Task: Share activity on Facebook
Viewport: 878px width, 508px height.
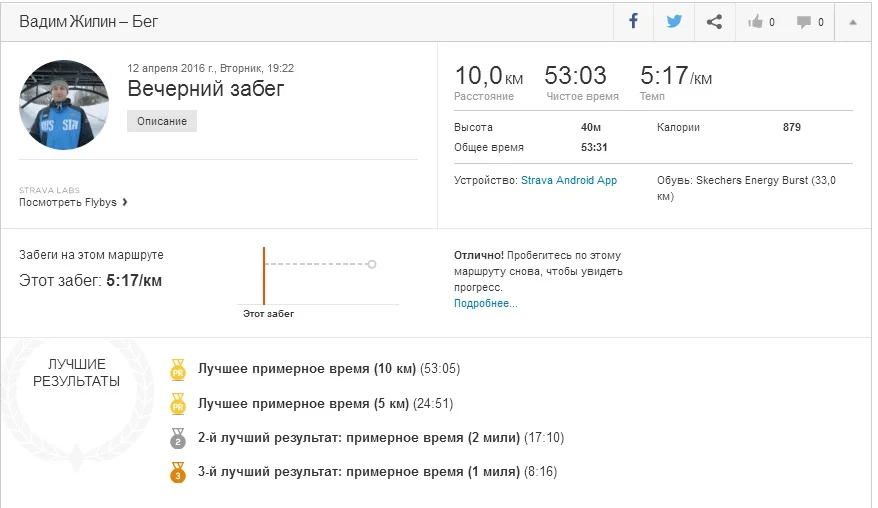Action: pyautogui.click(x=633, y=21)
